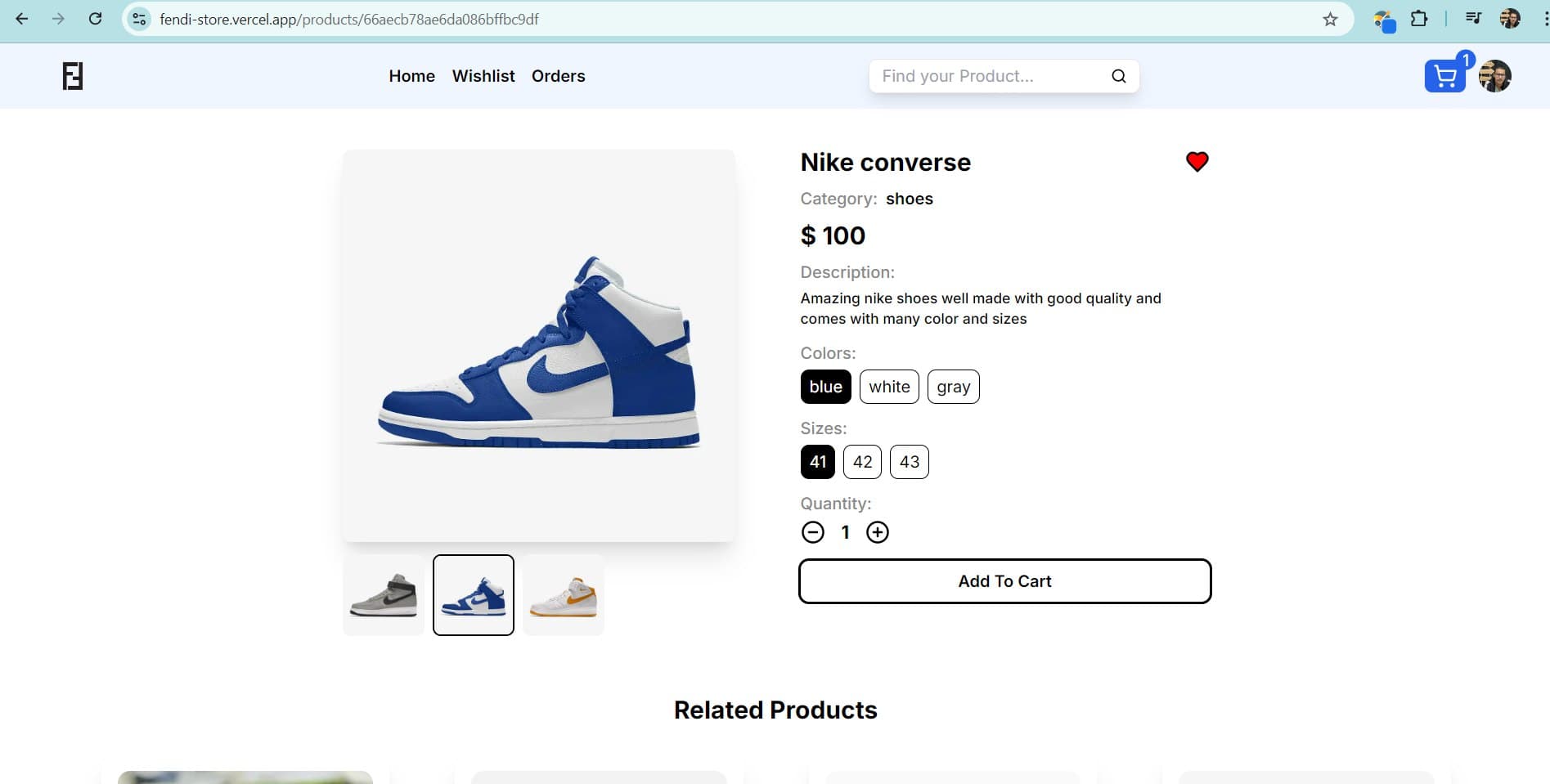Image resolution: width=1550 pixels, height=784 pixels.
Task: Open user profile avatar in header
Action: point(1495,76)
